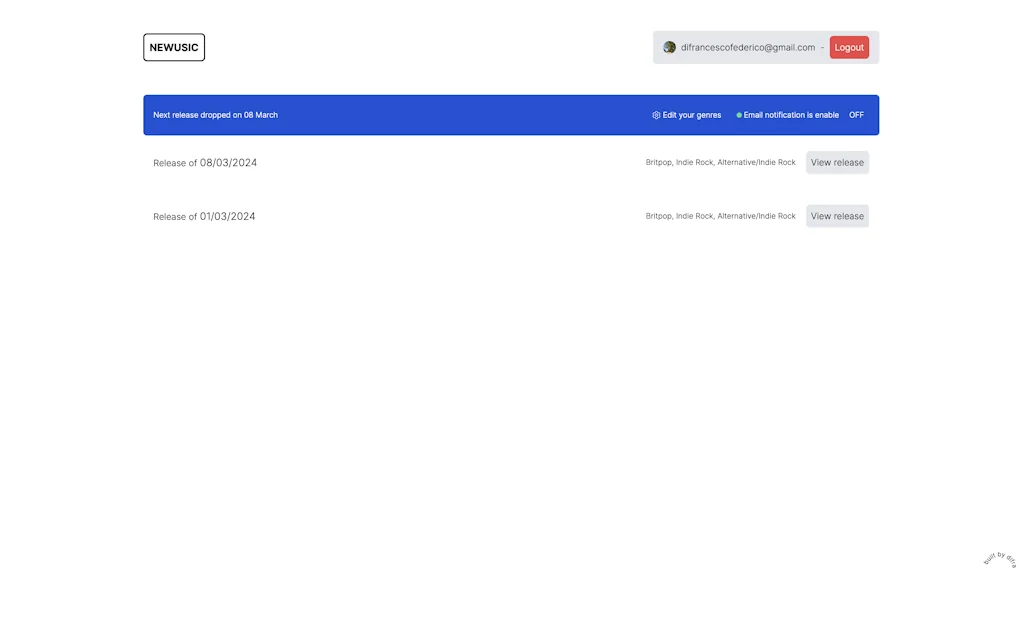Click difrancescofederico@gmail.com email text
Image resolution: width=1024 pixels, height=622 pixels.
tap(747, 47)
